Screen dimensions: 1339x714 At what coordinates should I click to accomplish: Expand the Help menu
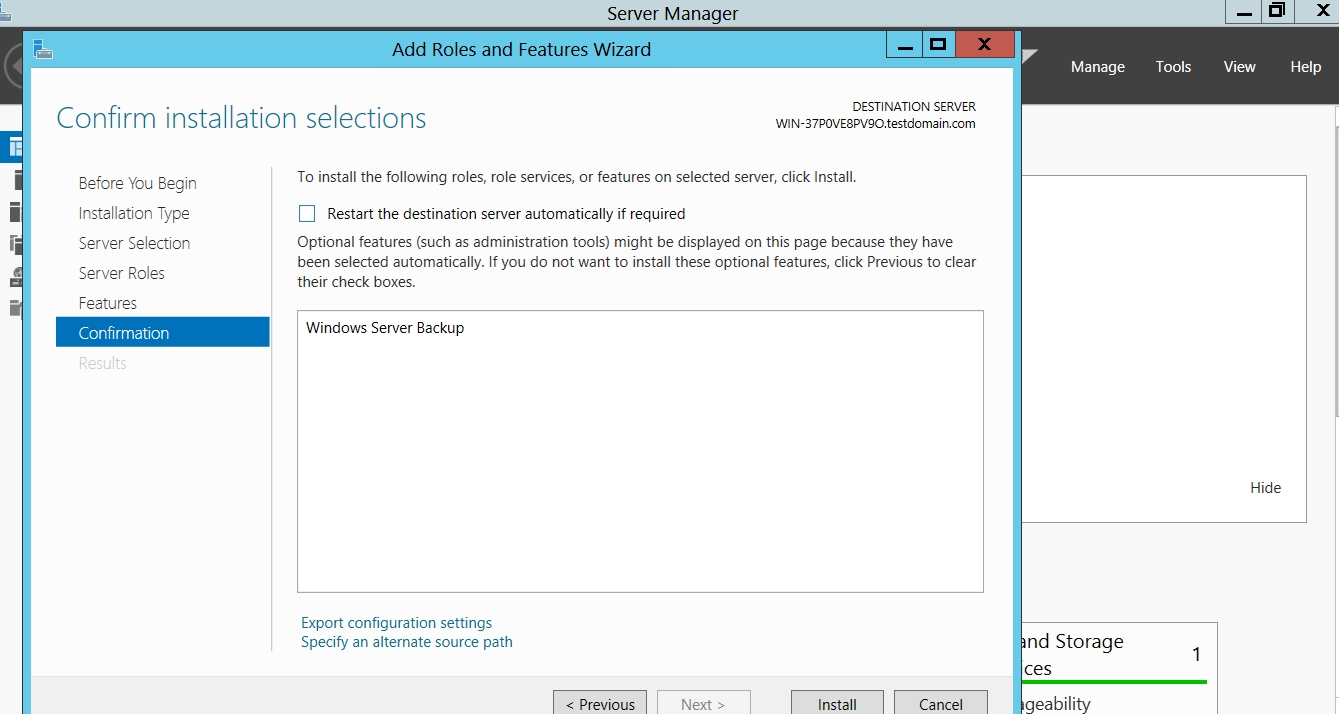click(x=1305, y=67)
